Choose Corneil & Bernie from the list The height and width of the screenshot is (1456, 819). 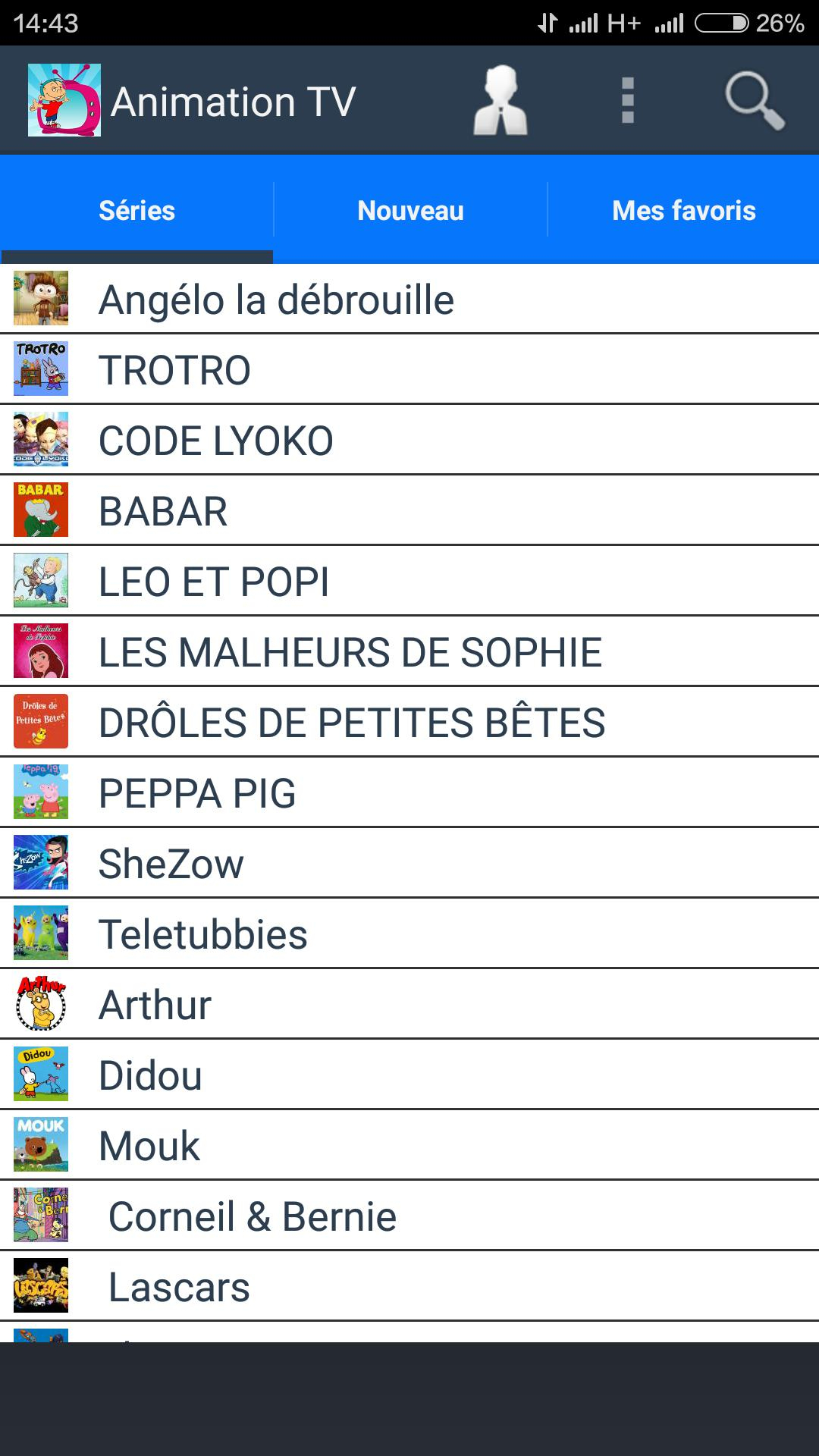(x=253, y=1216)
